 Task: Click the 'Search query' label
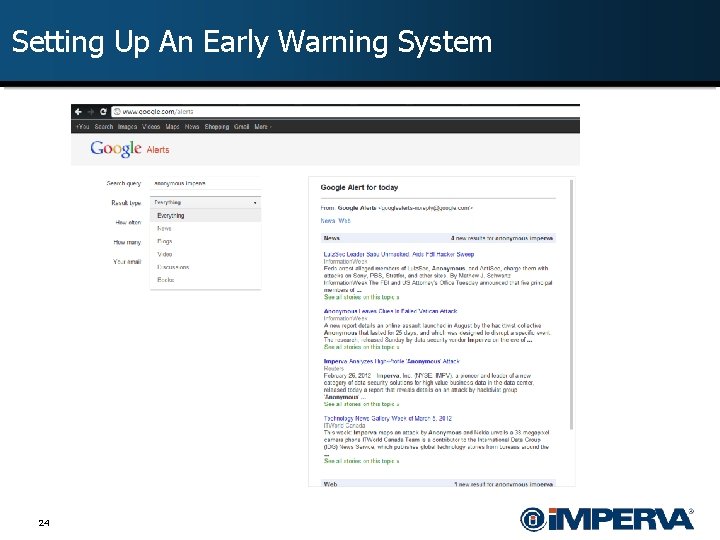pos(124,183)
